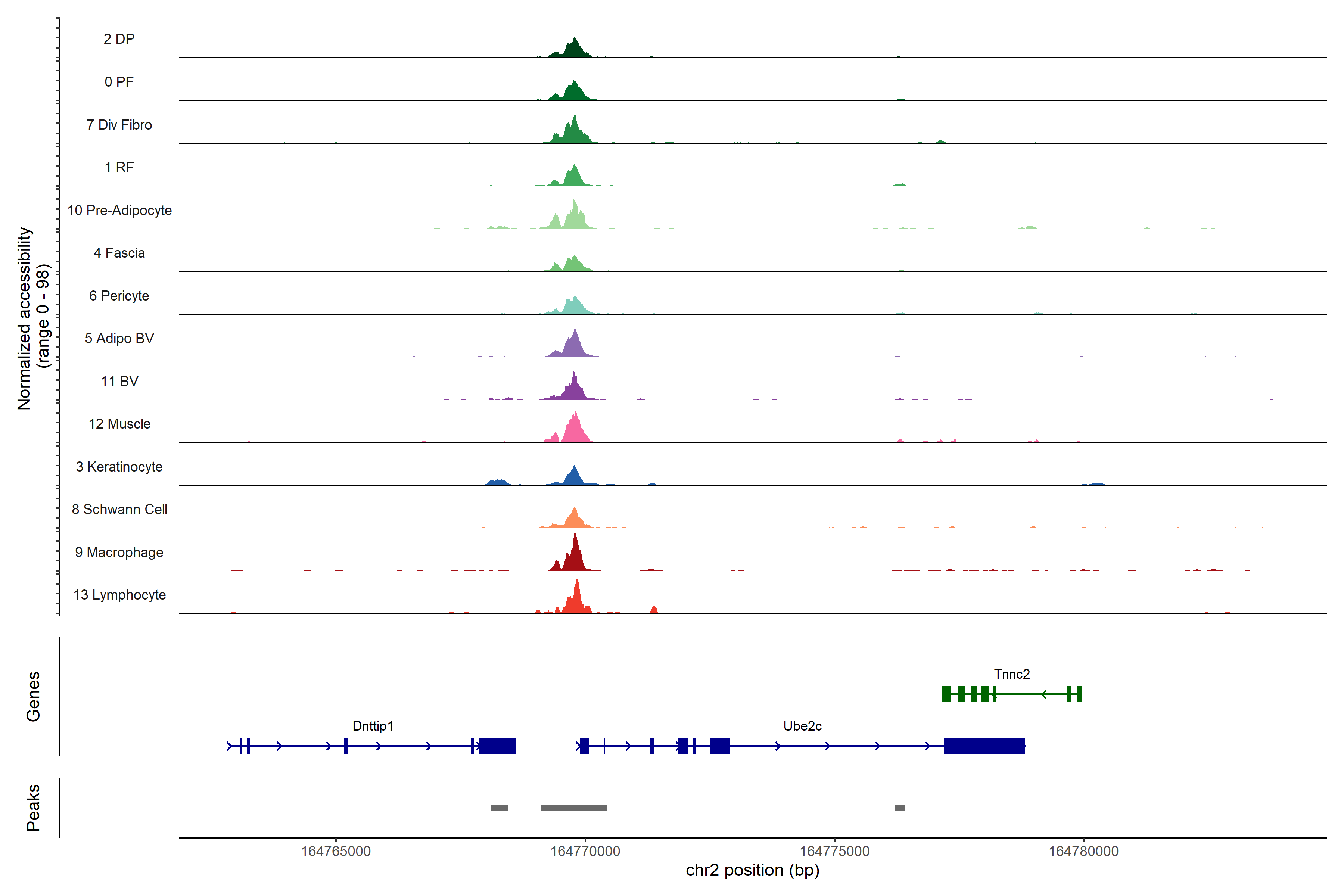1344x896 pixels.
Task: Click the Tnnc2 gene label
Action: point(1011,674)
